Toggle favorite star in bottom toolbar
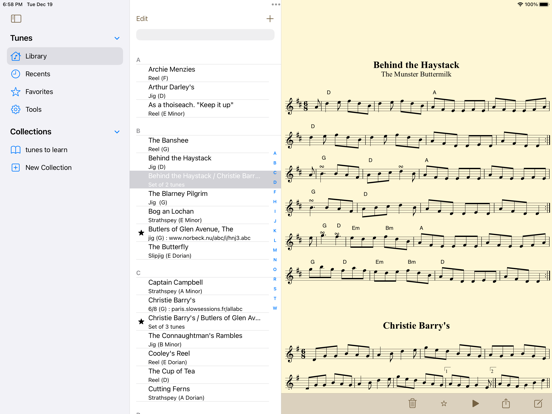 point(444,403)
